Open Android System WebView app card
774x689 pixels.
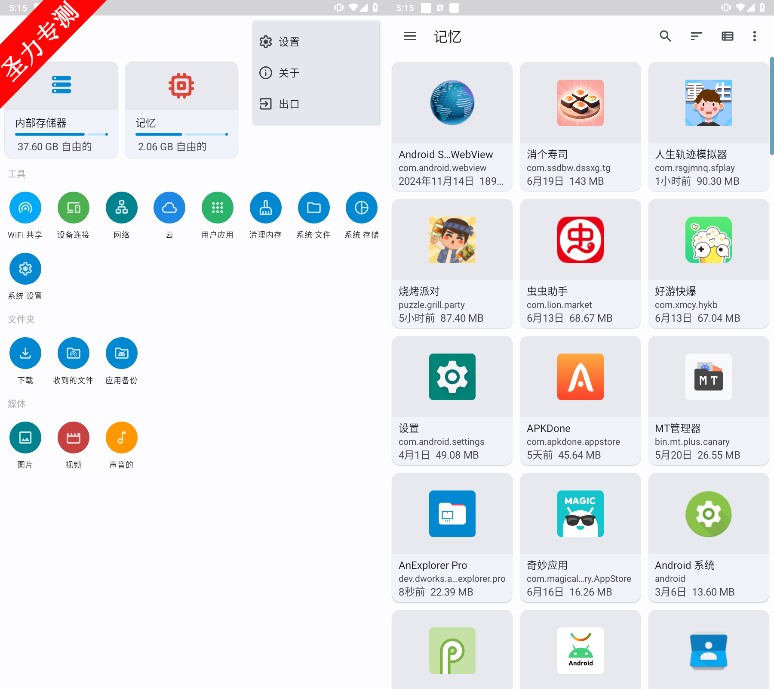(452, 126)
